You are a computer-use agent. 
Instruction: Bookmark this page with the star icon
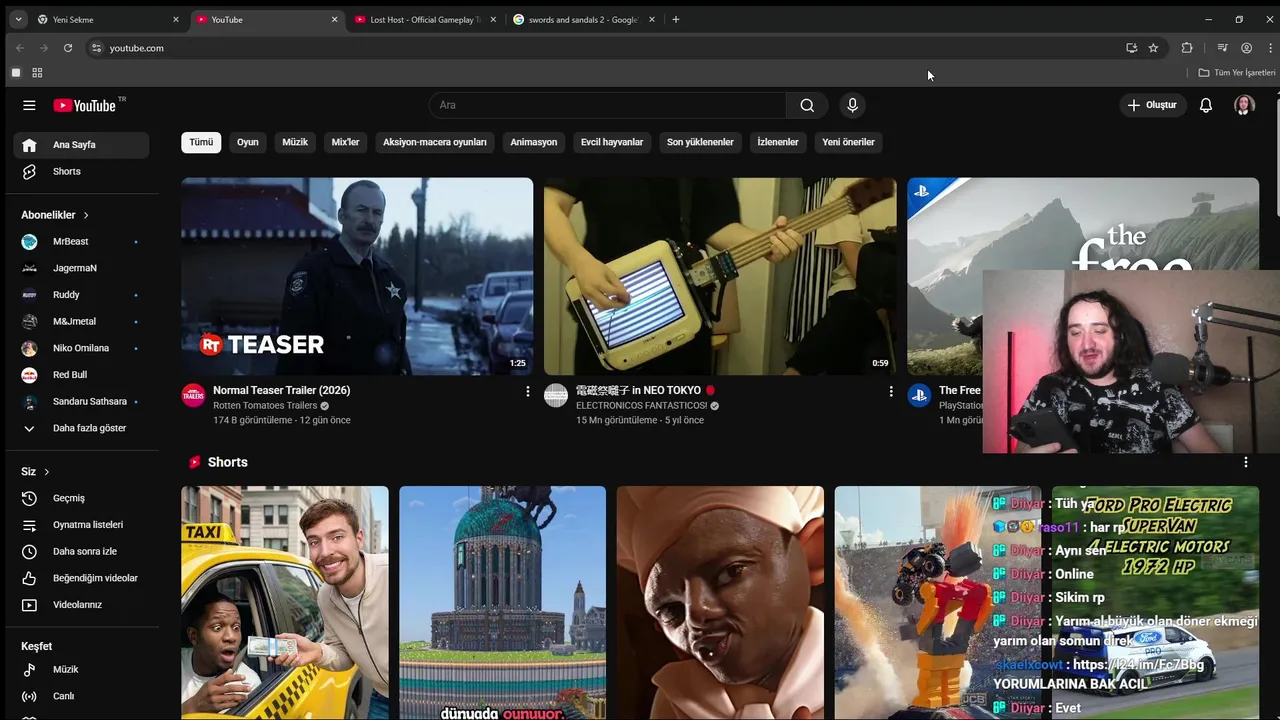tap(1153, 48)
